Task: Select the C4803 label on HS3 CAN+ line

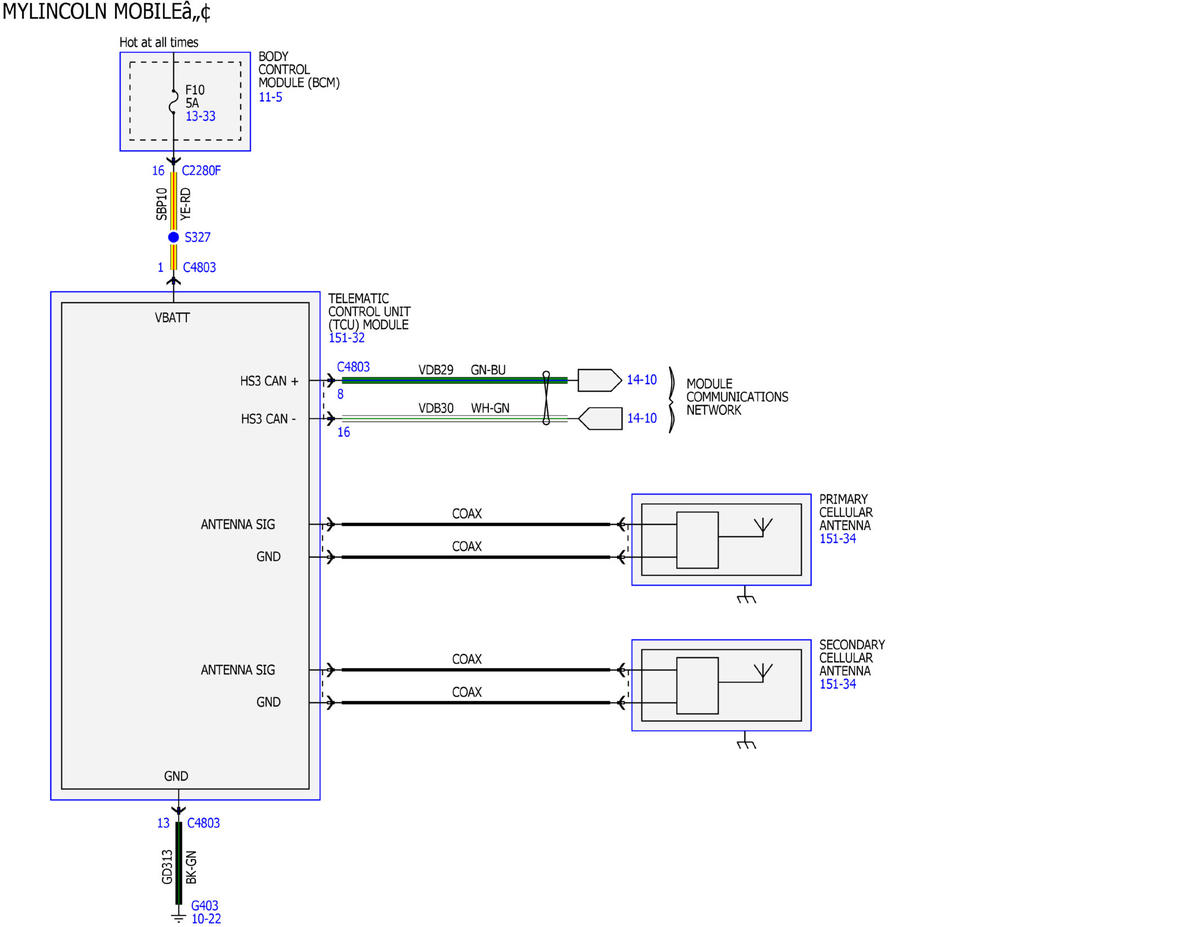Action: [x=354, y=367]
